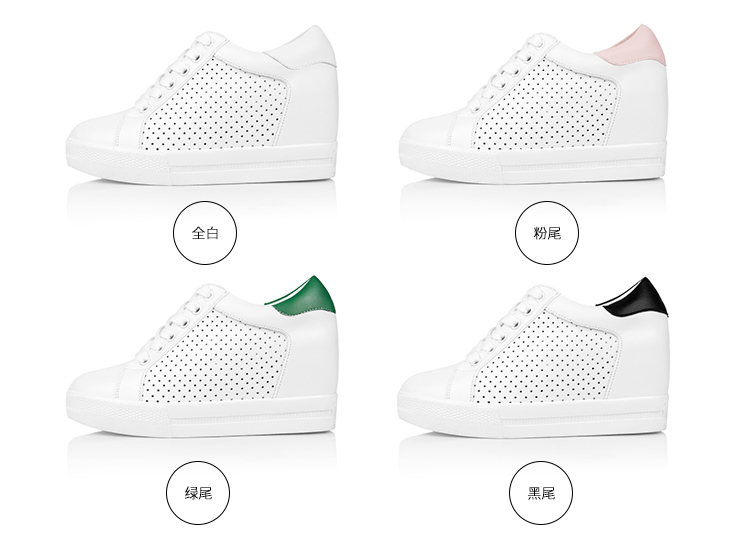Choose the 黑尾 circle option
The width and height of the screenshot is (750, 537).
point(540,493)
